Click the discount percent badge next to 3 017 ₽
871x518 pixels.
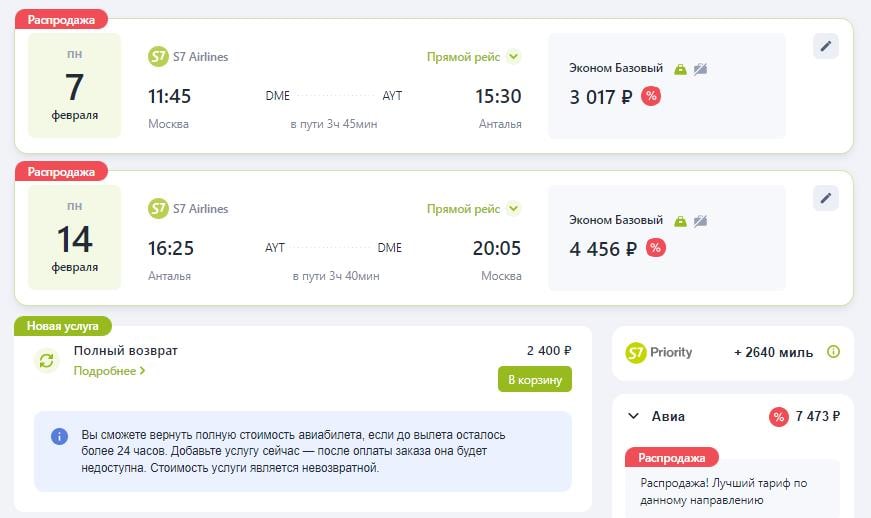click(x=651, y=96)
